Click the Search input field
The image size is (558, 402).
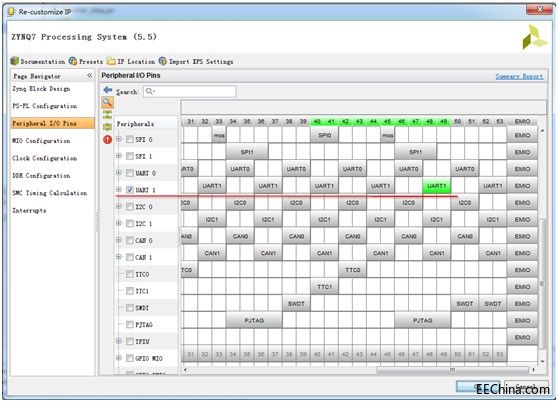(190, 91)
